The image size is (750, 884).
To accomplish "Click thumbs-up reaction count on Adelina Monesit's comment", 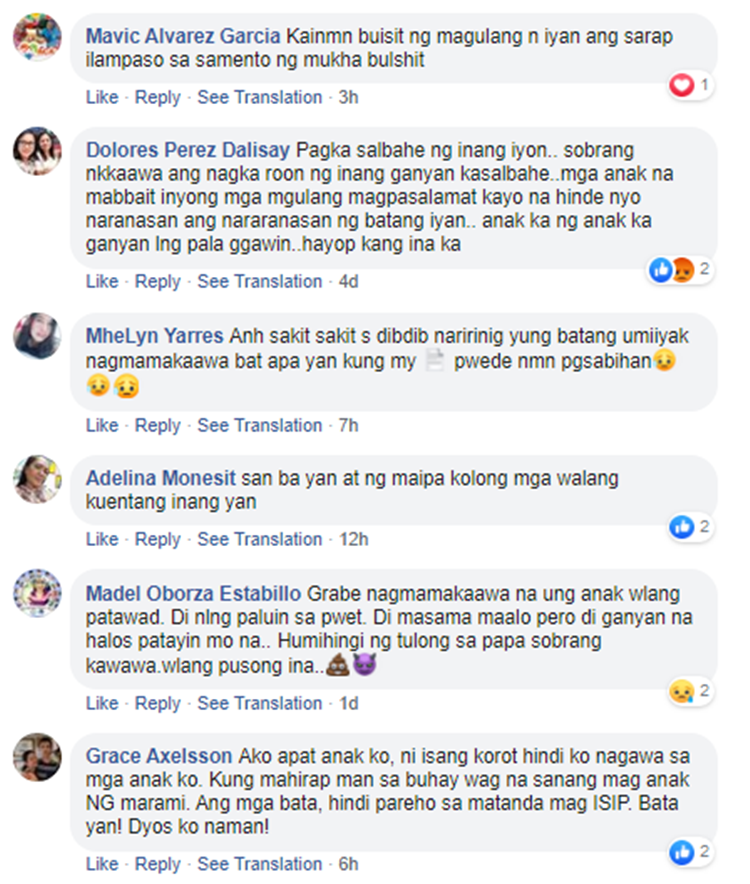I will 691,527.
